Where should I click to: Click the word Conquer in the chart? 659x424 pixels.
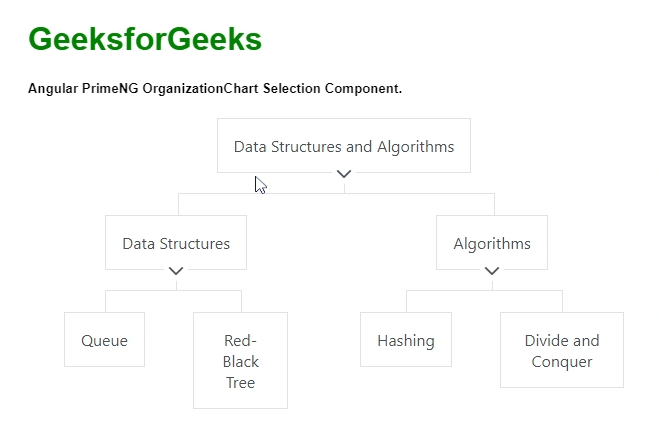pos(562,362)
